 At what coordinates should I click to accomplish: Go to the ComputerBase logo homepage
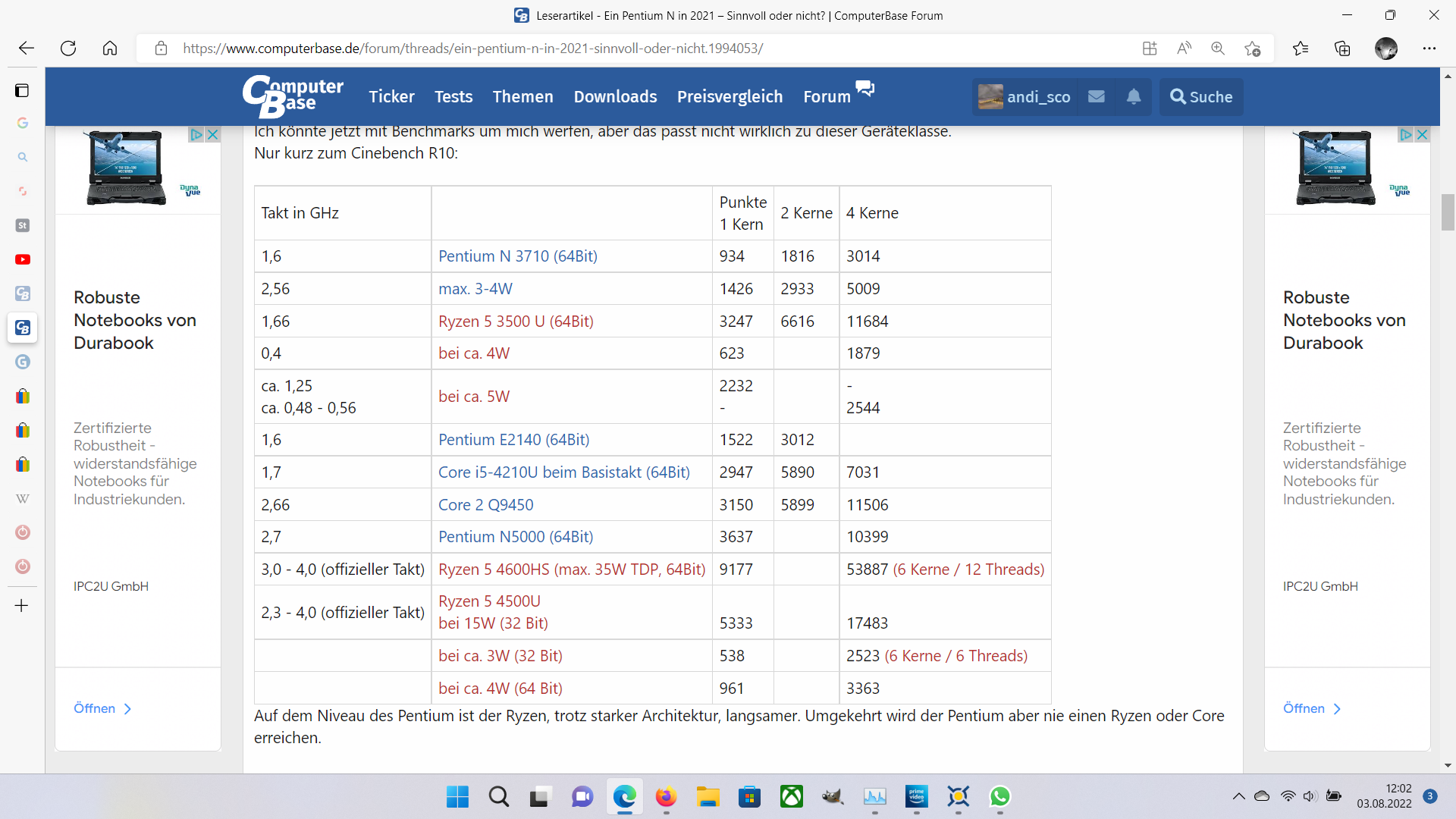(x=293, y=96)
